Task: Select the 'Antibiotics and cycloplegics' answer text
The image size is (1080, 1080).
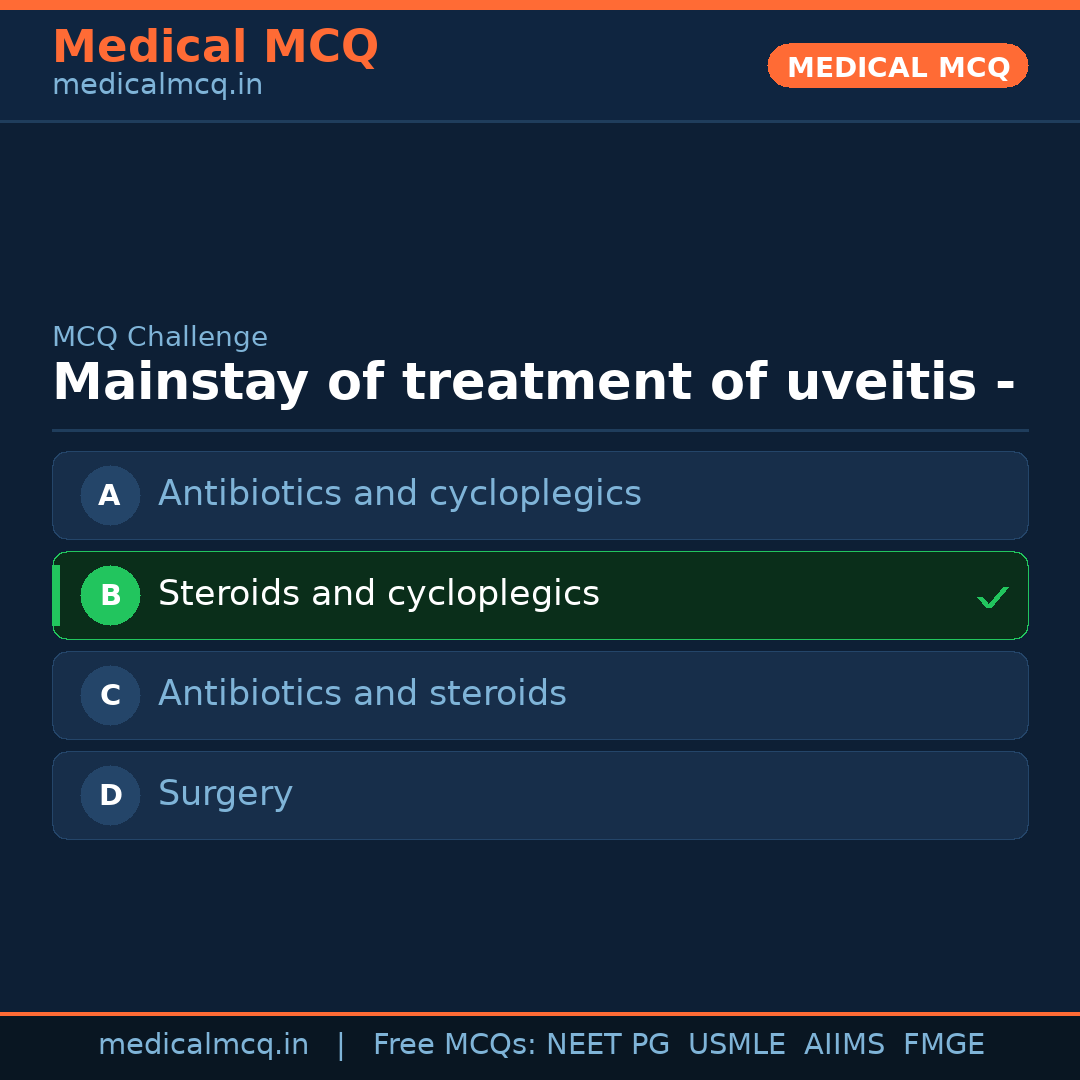Action: [x=399, y=494]
